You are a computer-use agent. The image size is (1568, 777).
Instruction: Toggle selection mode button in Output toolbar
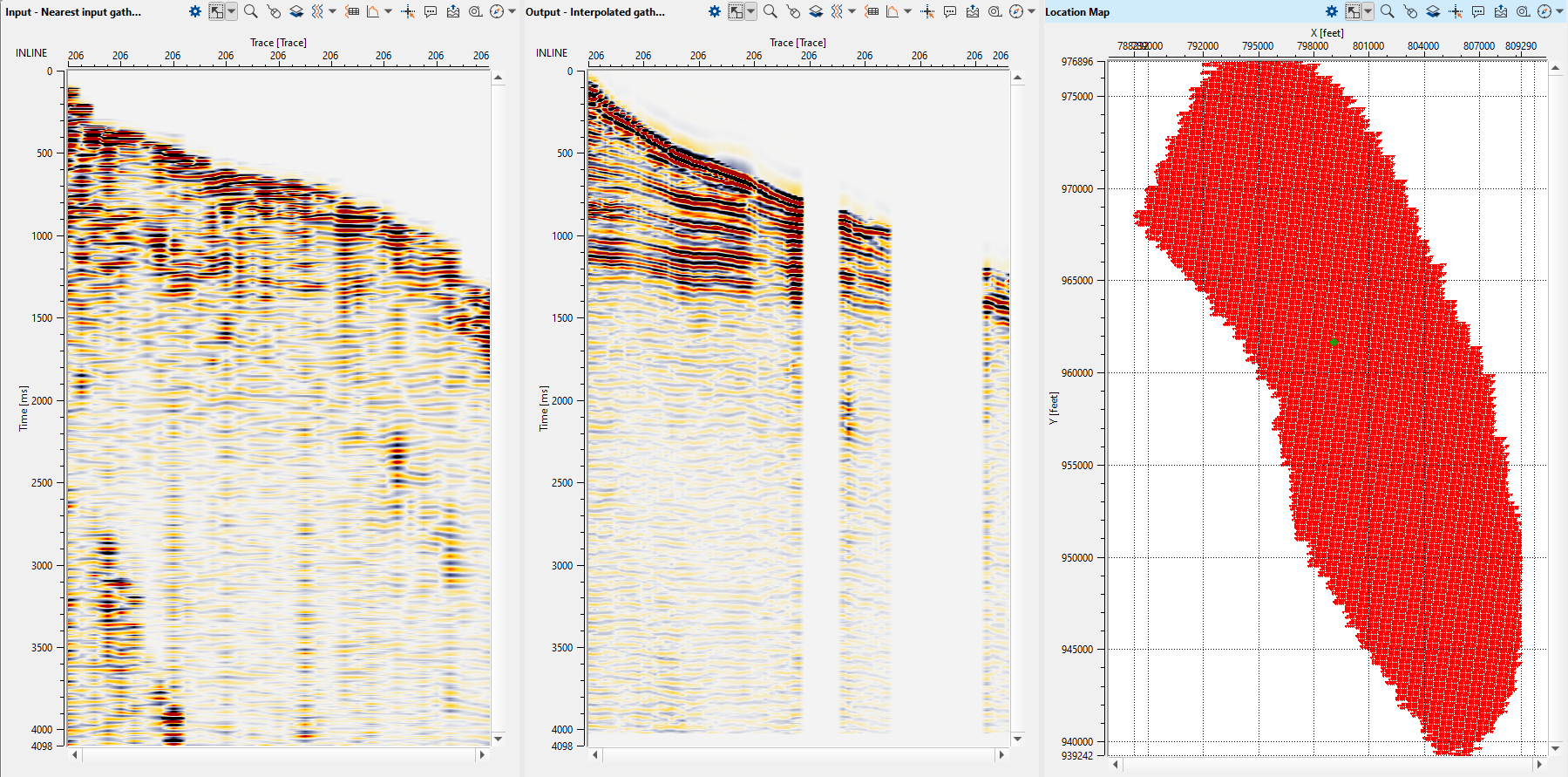pos(736,11)
